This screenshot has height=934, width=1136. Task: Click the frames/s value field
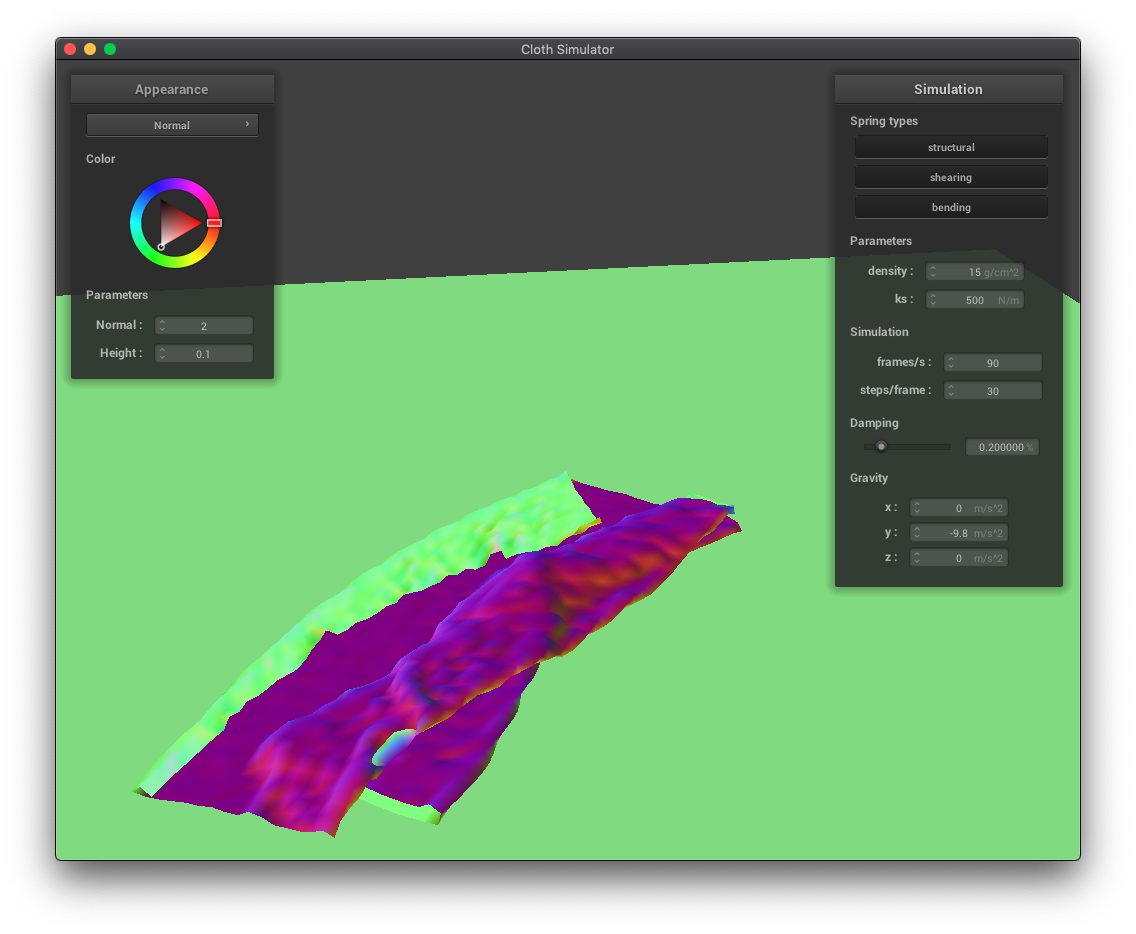[993, 362]
